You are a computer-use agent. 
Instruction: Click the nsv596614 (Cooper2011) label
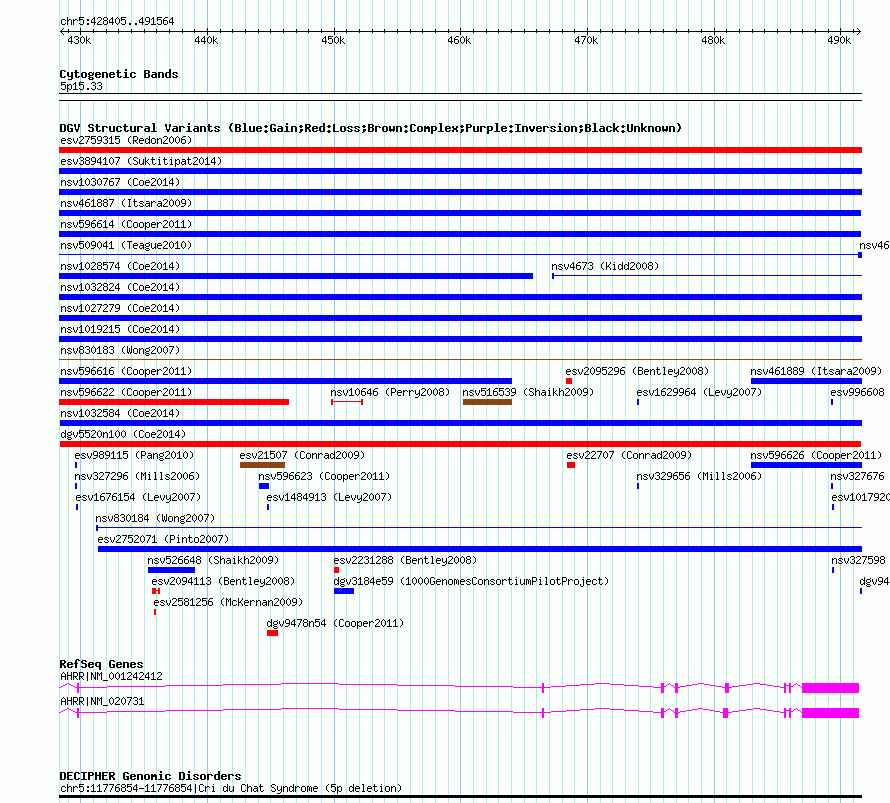[126, 224]
